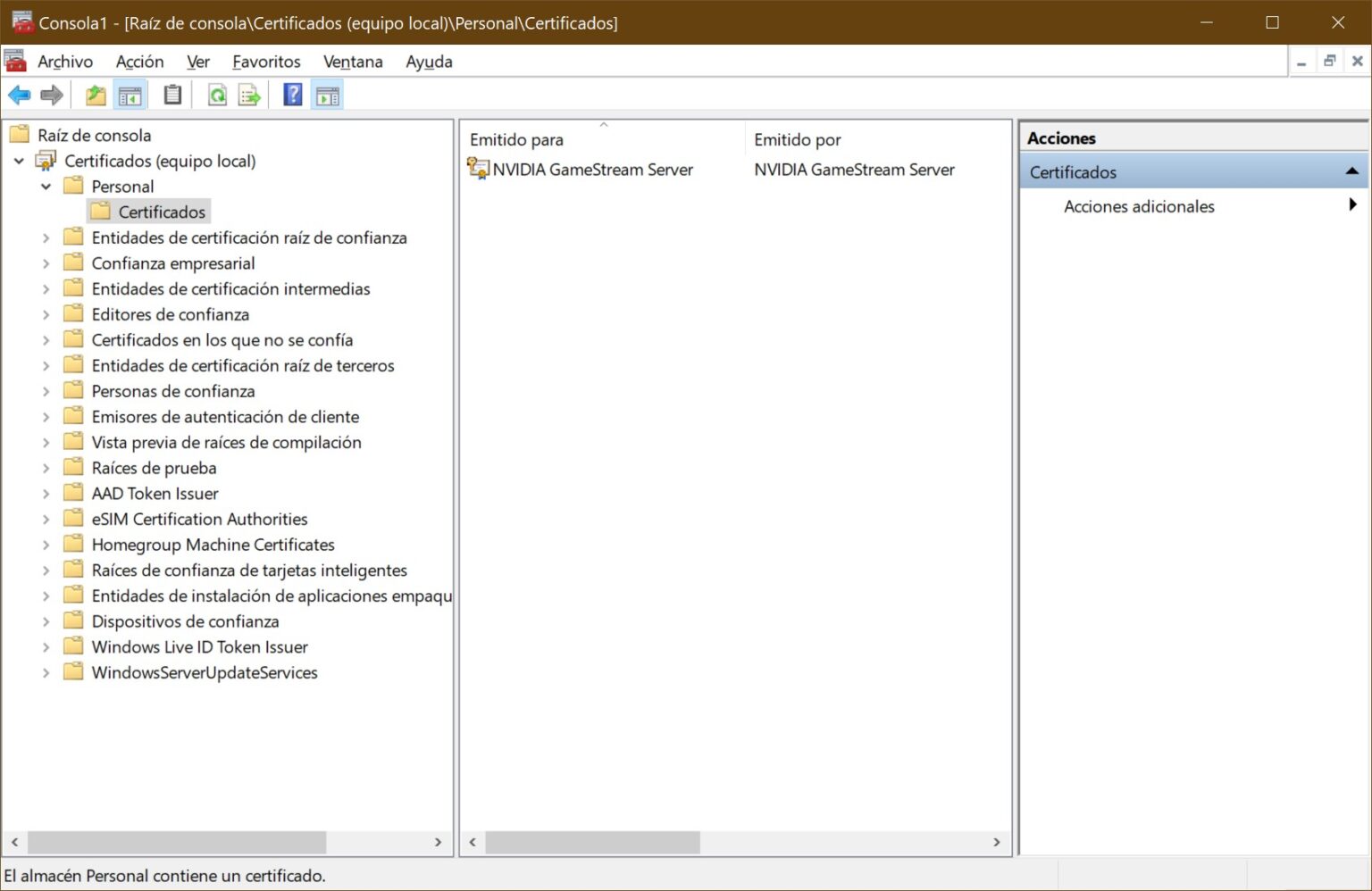Click the tree pane horizontal scrollbar thumb
The width and height of the screenshot is (1372, 891).
pyautogui.click(x=177, y=842)
